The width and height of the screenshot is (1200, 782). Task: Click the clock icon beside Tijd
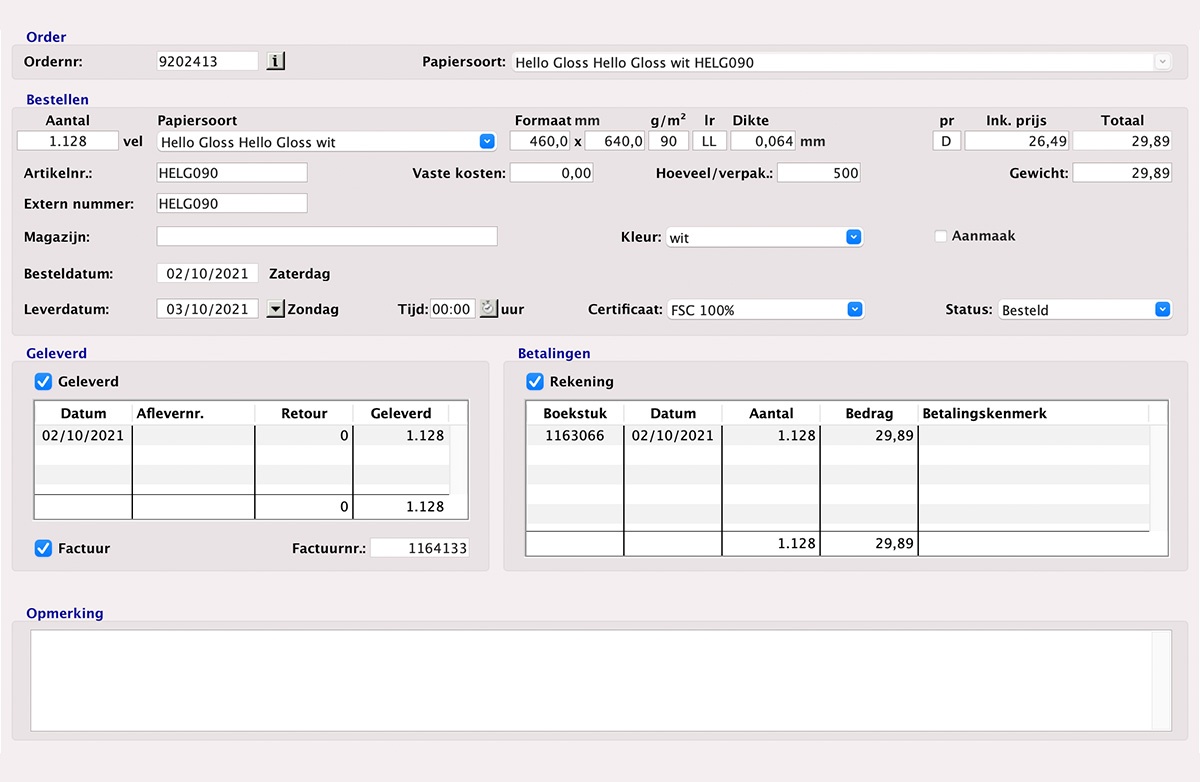click(x=488, y=309)
